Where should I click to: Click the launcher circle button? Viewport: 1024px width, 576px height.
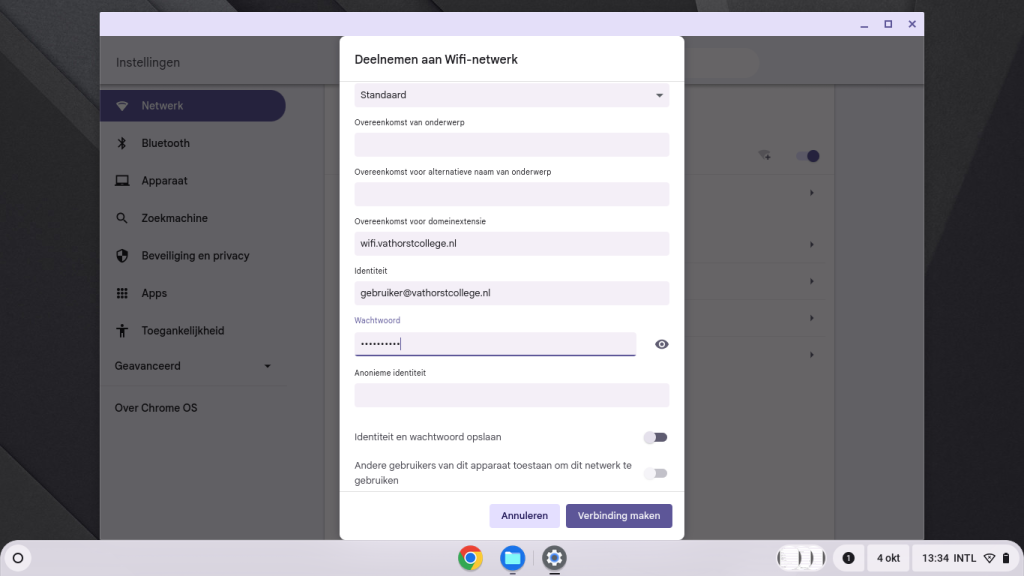[18, 558]
